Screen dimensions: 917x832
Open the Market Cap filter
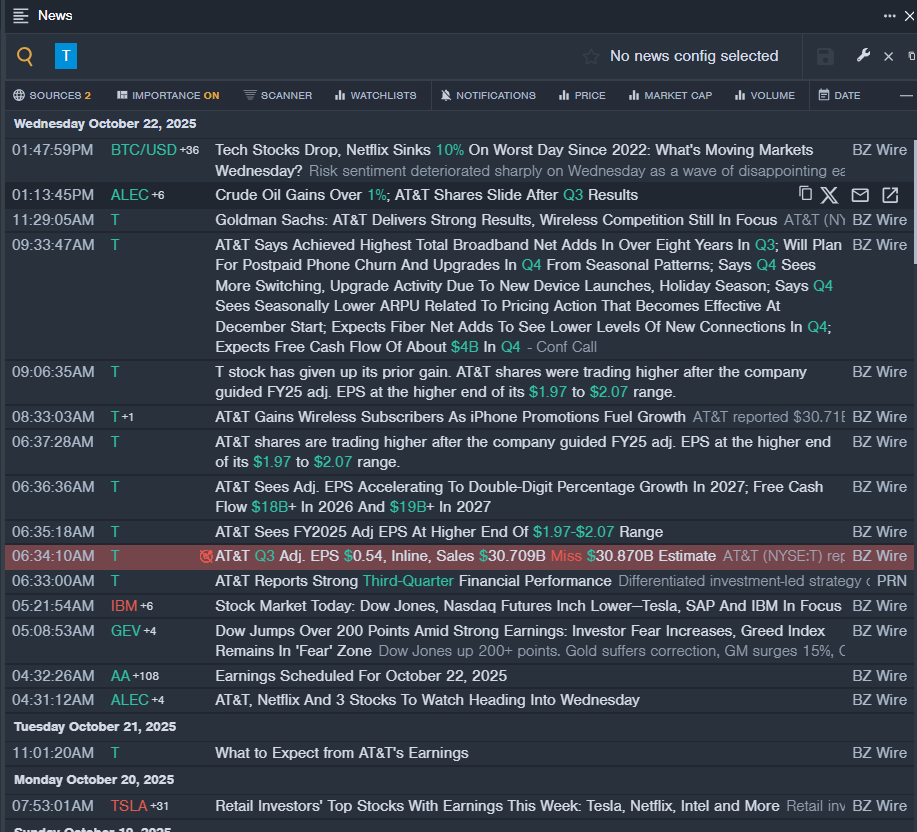pos(669,96)
